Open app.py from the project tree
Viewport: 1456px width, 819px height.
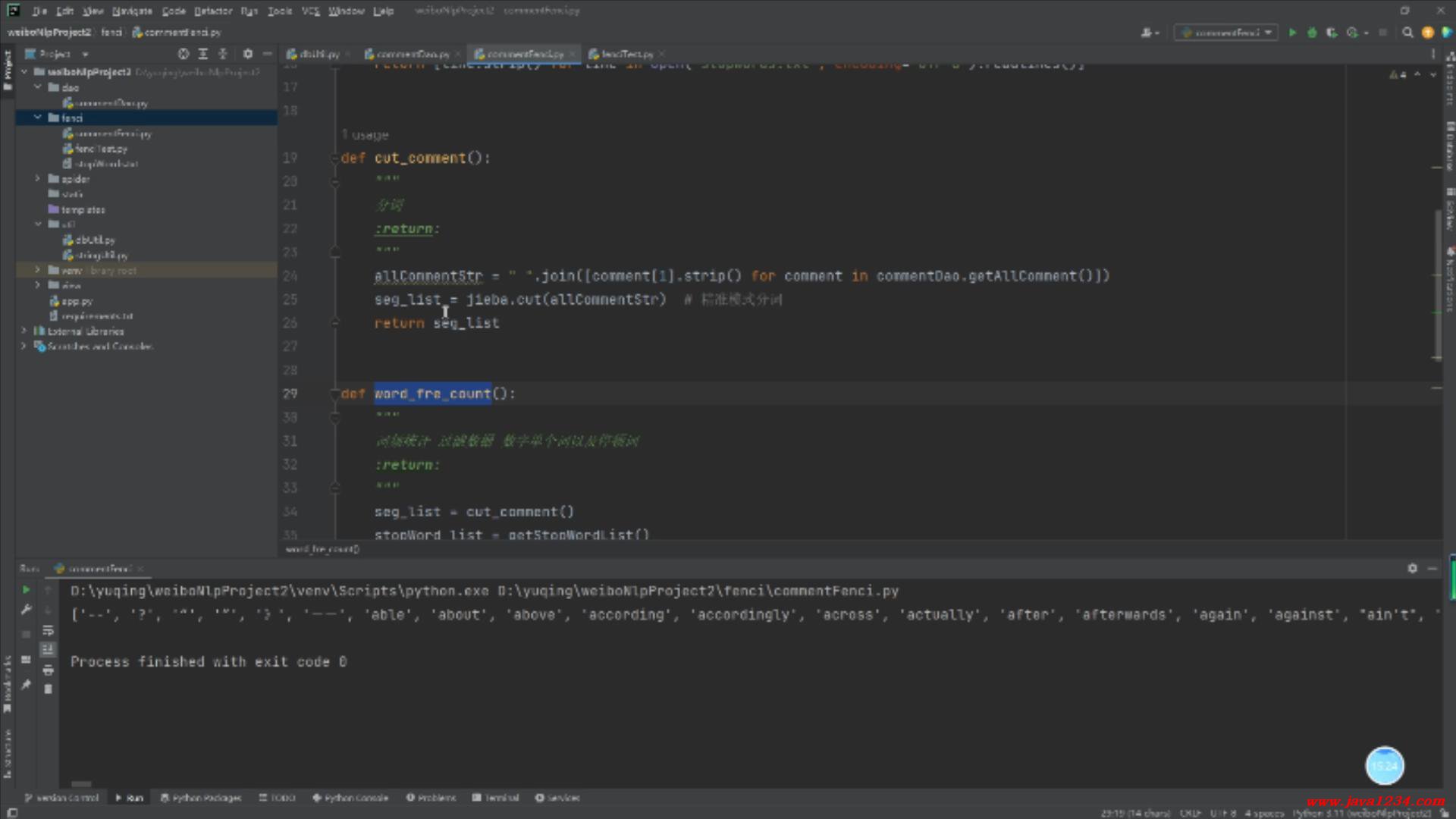76,301
